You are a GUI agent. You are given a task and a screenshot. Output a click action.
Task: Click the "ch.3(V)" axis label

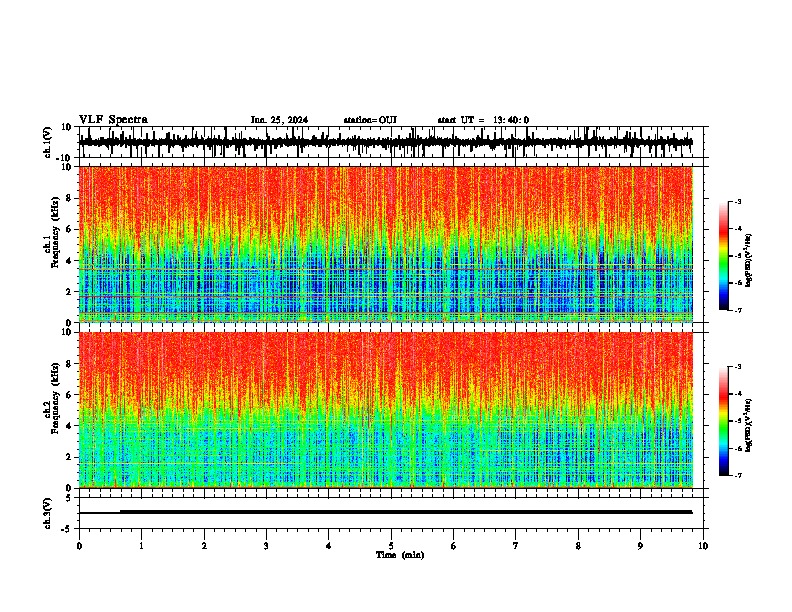tap(47, 513)
